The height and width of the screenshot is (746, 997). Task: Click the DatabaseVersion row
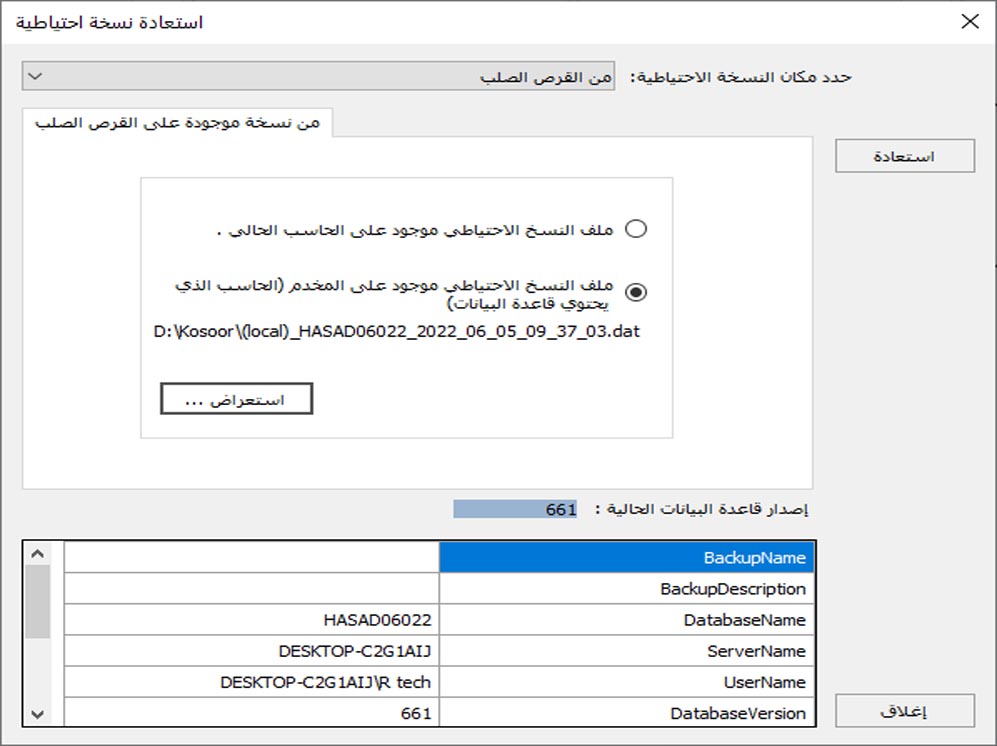click(439, 713)
